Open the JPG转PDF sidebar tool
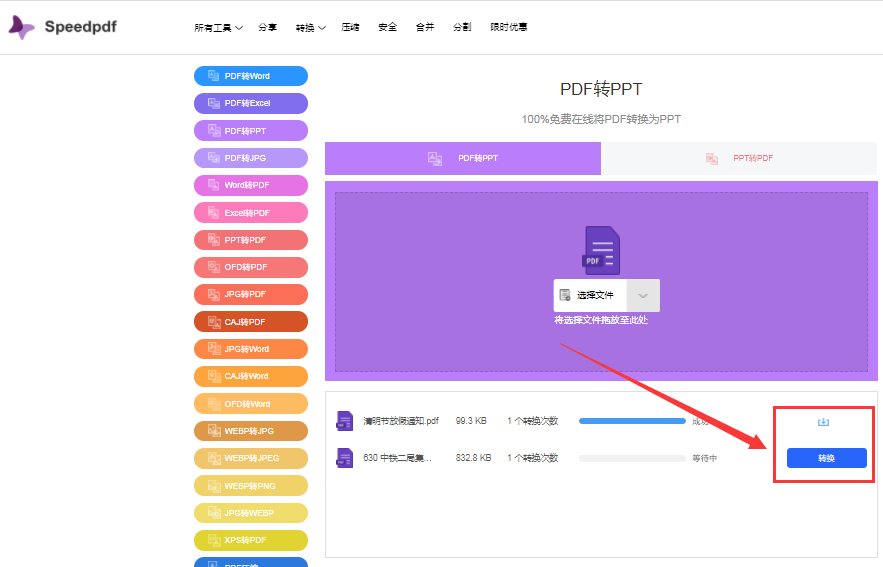This screenshot has height=567, width=883. [251, 294]
